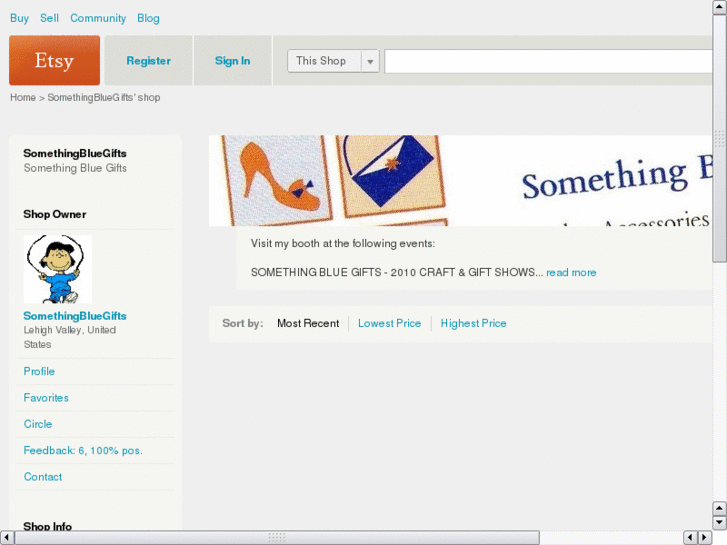
Task: Click the Register button
Action: [x=148, y=61]
